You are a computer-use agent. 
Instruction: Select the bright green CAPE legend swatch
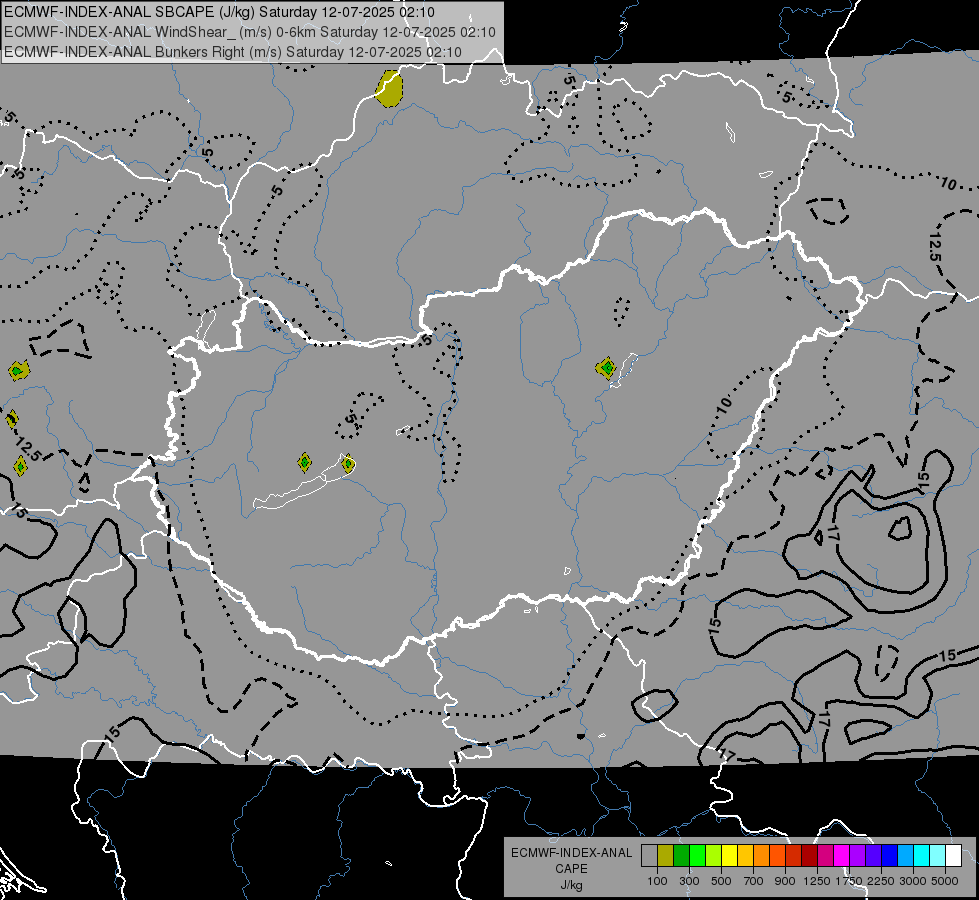697,856
